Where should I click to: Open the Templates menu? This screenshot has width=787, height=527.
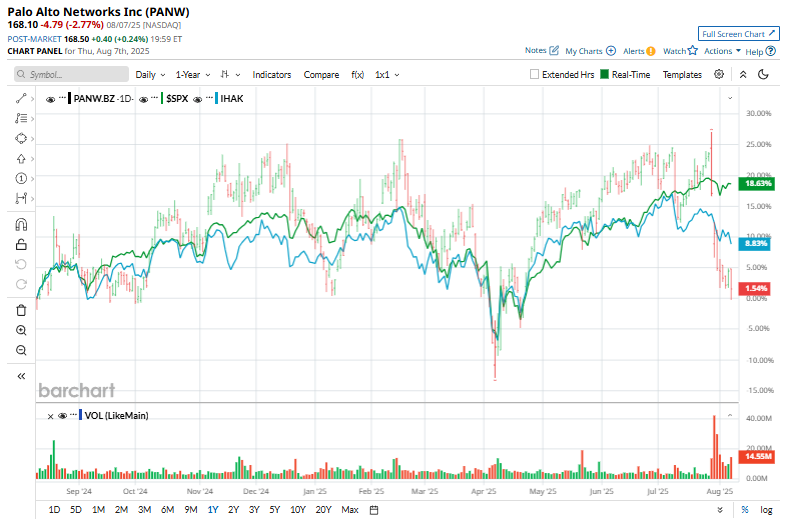(682, 74)
